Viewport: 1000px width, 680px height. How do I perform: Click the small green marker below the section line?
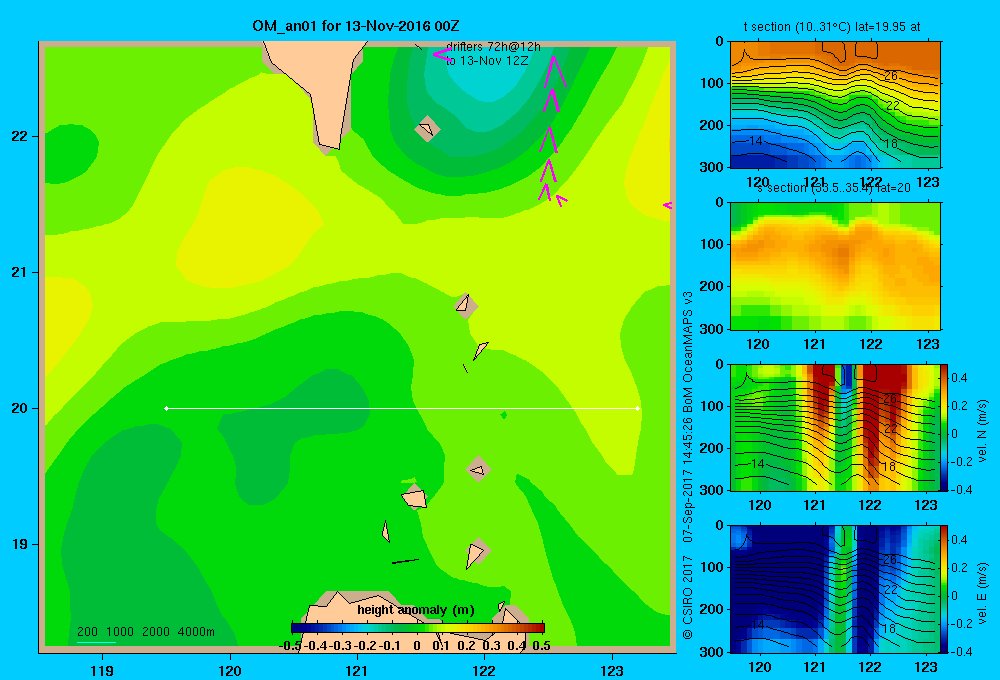click(504, 415)
